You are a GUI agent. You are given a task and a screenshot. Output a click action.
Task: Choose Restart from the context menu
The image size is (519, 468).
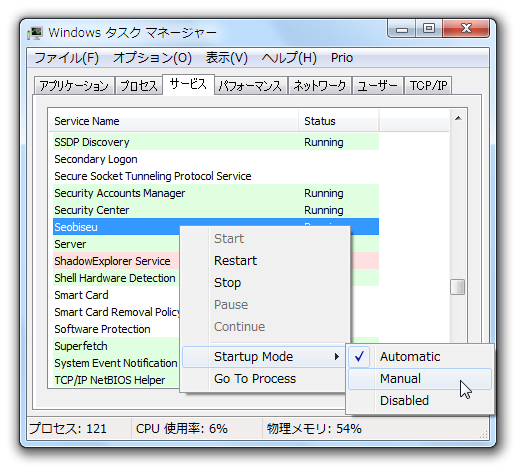(x=264, y=261)
